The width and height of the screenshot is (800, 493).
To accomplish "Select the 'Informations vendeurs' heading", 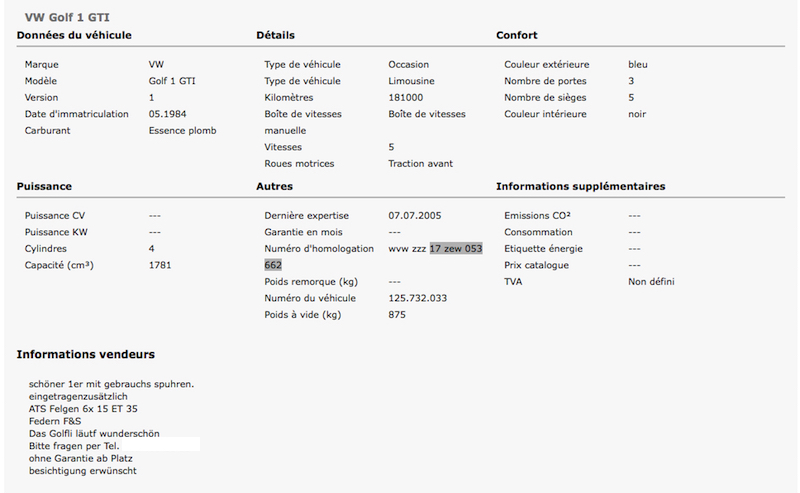I will (85, 355).
